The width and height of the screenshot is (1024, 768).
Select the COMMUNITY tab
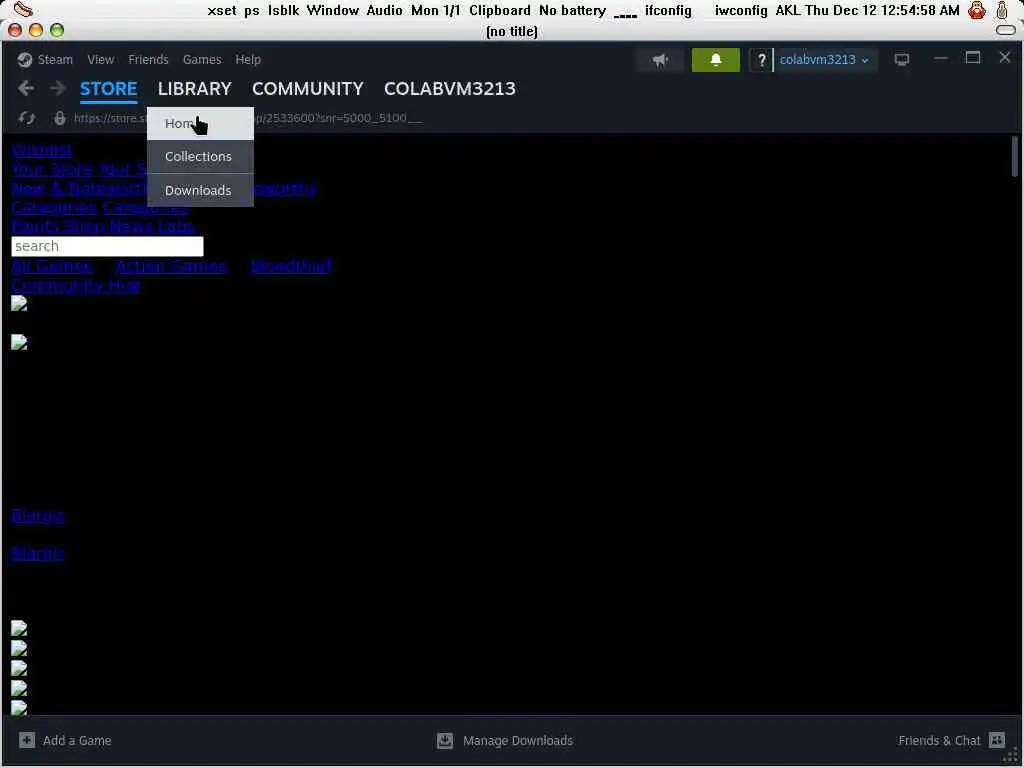tap(308, 89)
